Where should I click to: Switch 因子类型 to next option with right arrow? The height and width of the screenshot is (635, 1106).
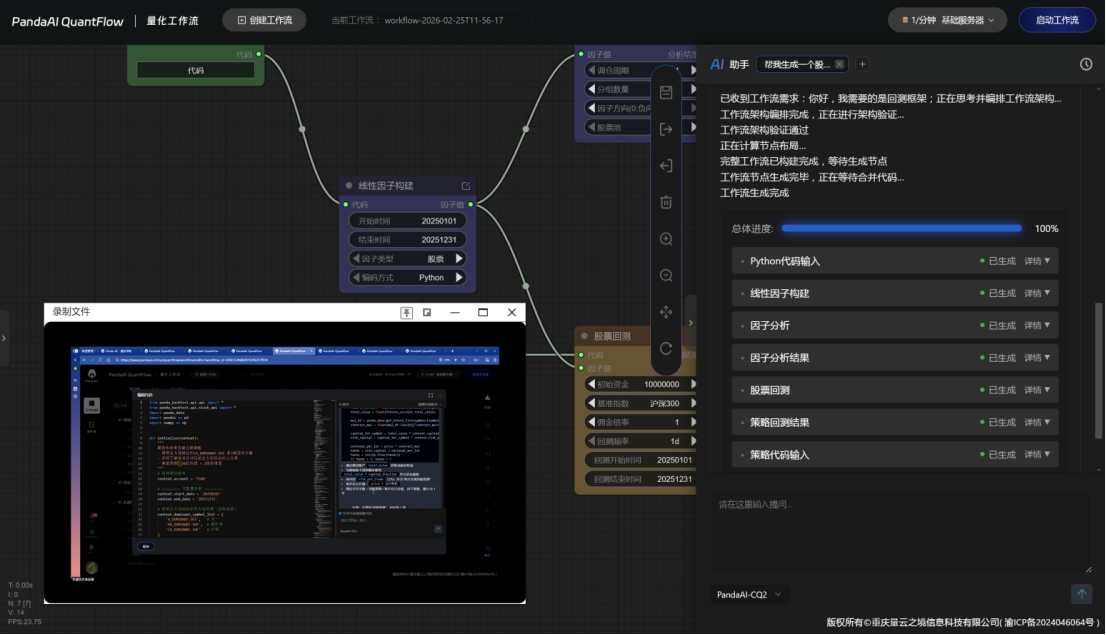point(459,259)
